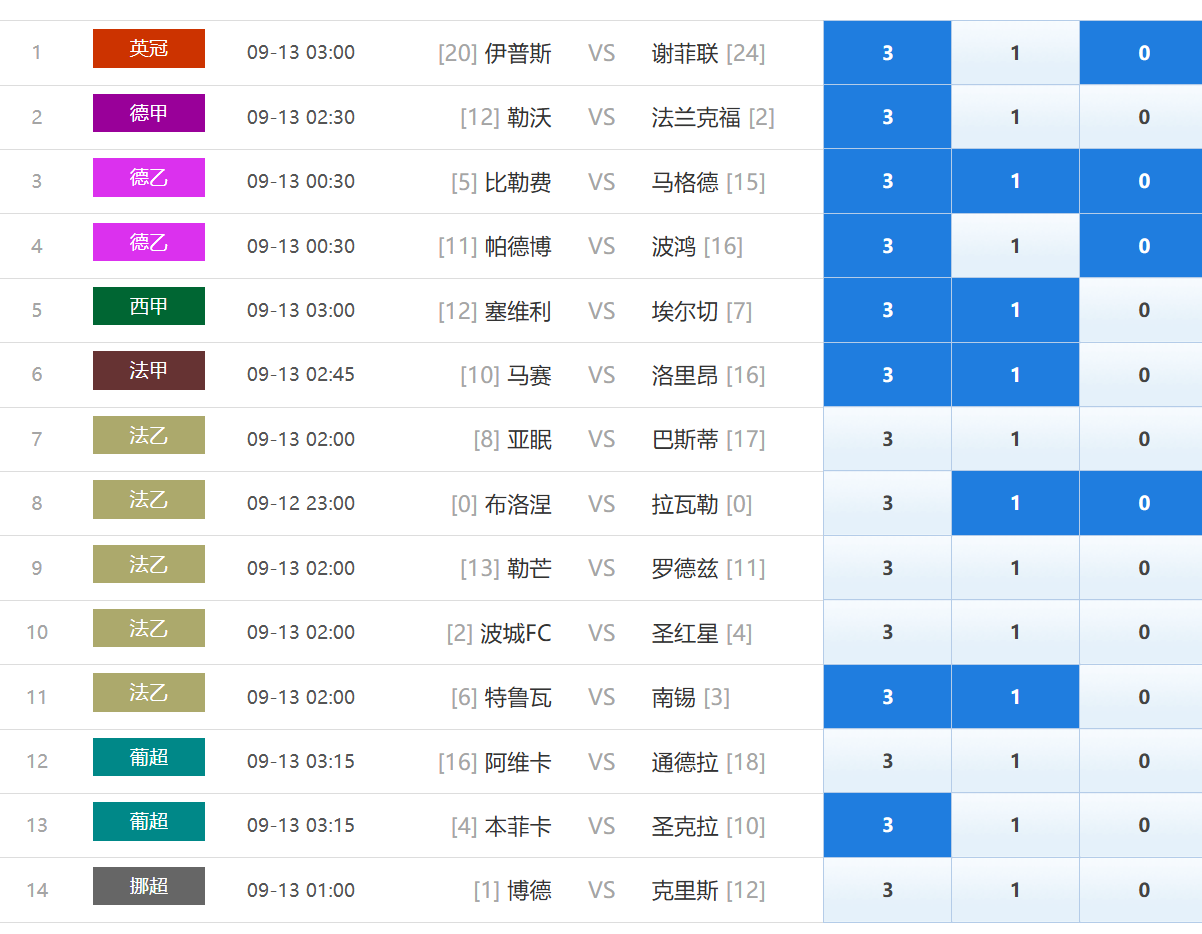Image resolution: width=1202 pixels, height=934 pixels.
Task: Select 3 for 勒沃 vs 法兰克福
Action: (887, 117)
